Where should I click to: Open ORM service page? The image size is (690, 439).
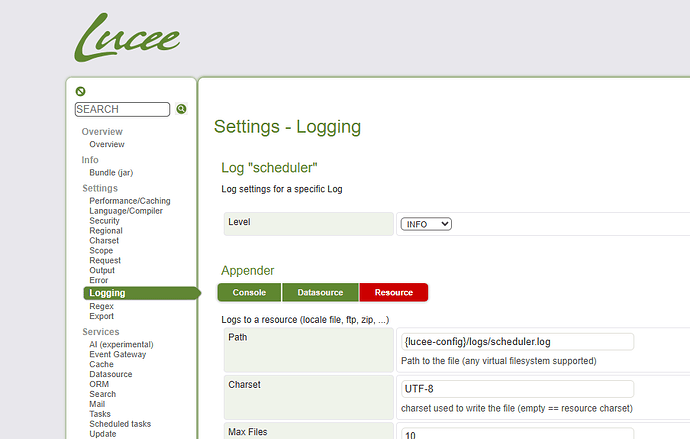[x=99, y=384]
